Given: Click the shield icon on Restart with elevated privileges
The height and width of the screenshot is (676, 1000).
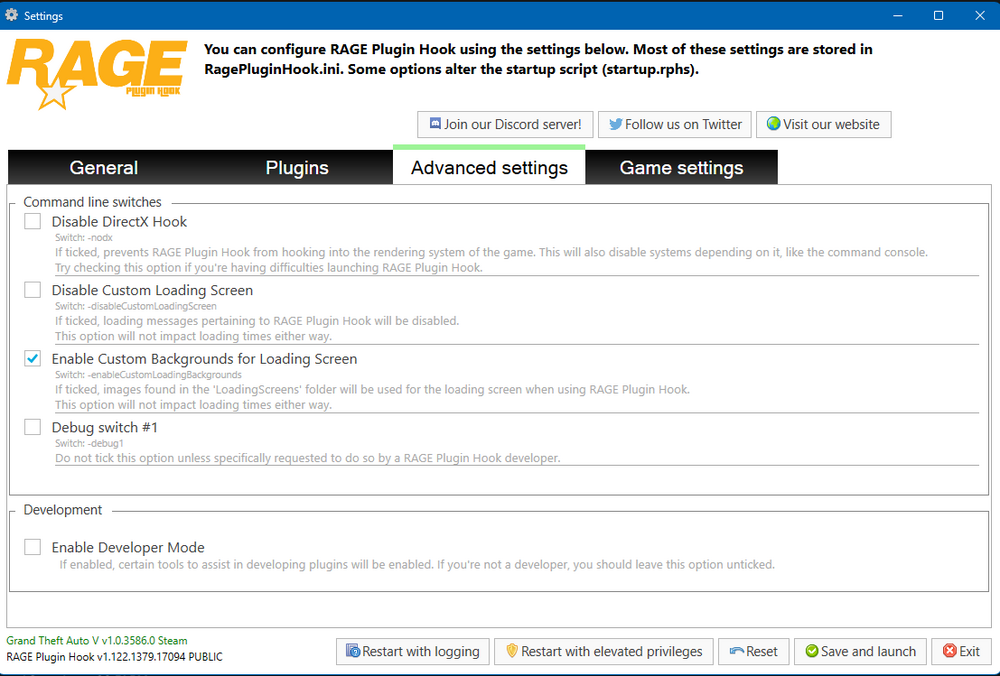Looking at the screenshot, I should click(511, 650).
